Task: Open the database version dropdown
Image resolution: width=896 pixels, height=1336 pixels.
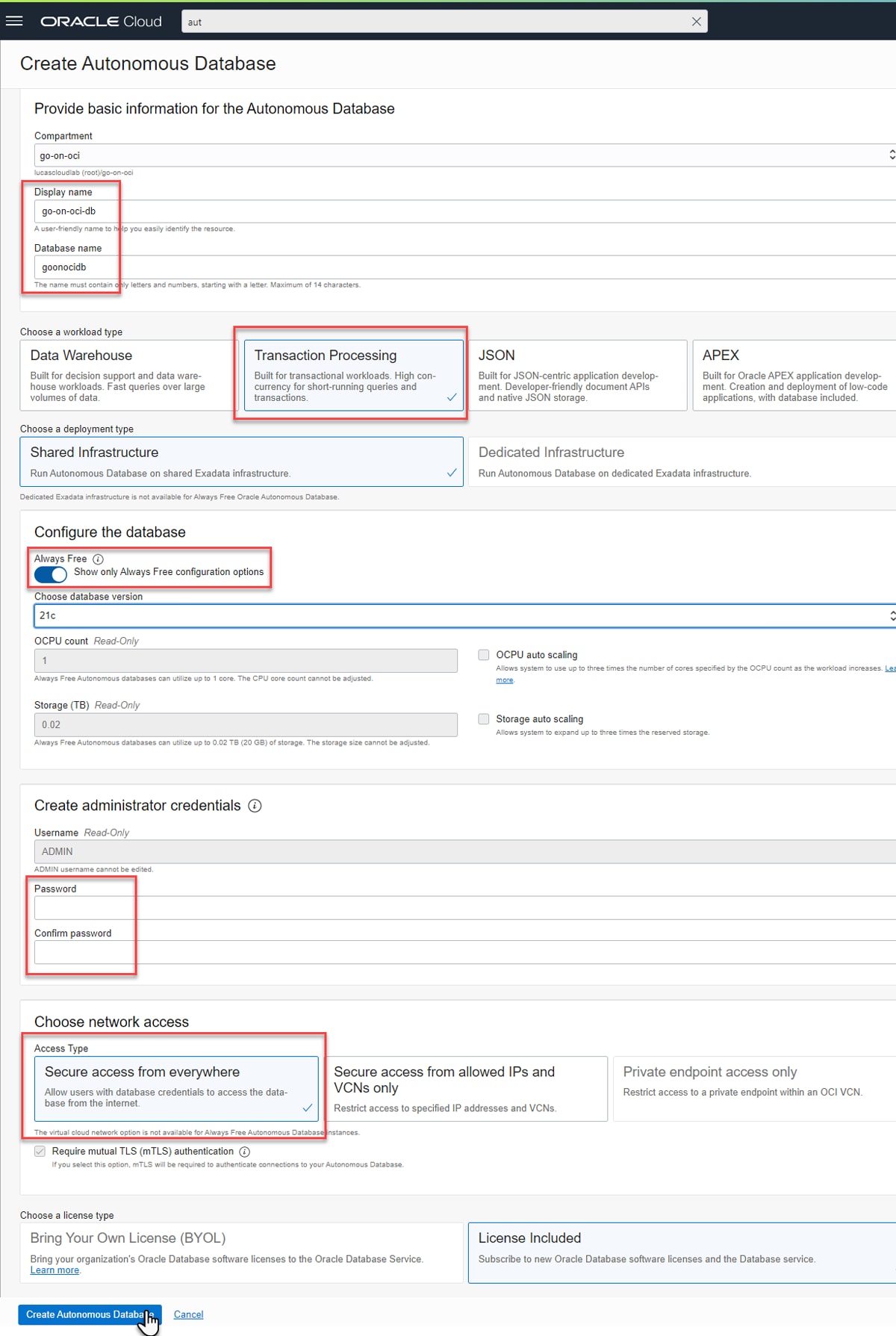Action: click(465, 615)
